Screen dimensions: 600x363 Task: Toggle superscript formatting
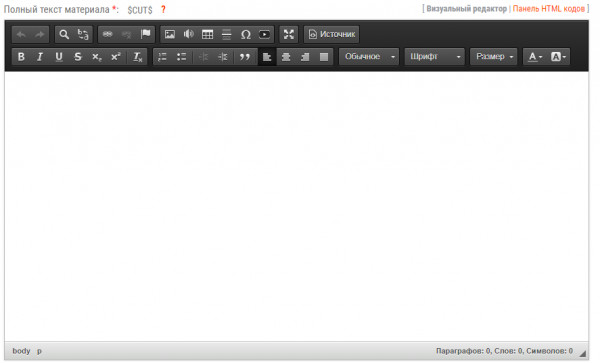click(x=116, y=57)
